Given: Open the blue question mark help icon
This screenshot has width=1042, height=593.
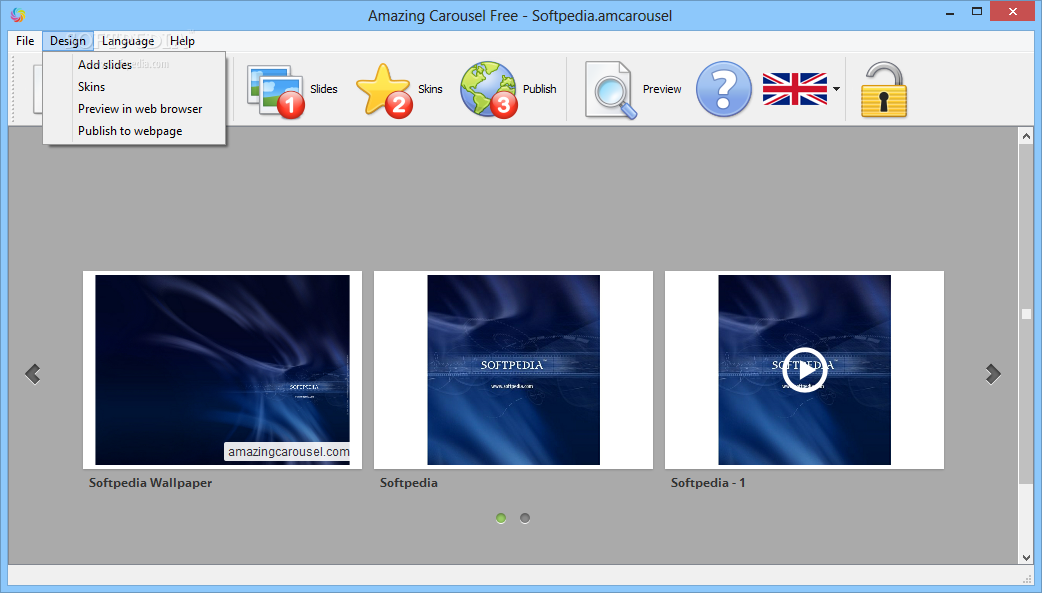Looking at the screenshot, I should click(x=724, y=89).
